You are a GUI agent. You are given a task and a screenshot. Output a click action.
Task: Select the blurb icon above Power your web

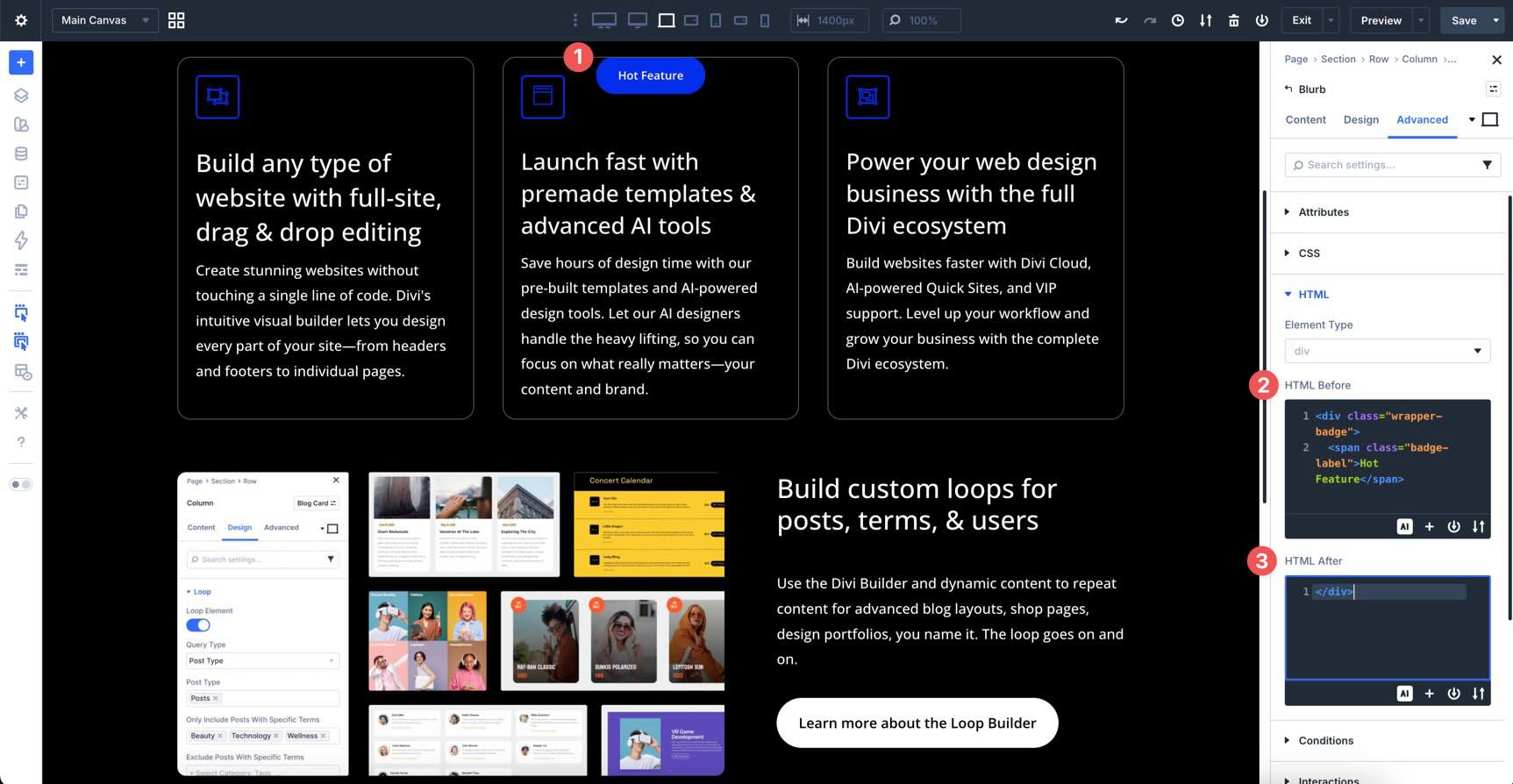point(867,96)
